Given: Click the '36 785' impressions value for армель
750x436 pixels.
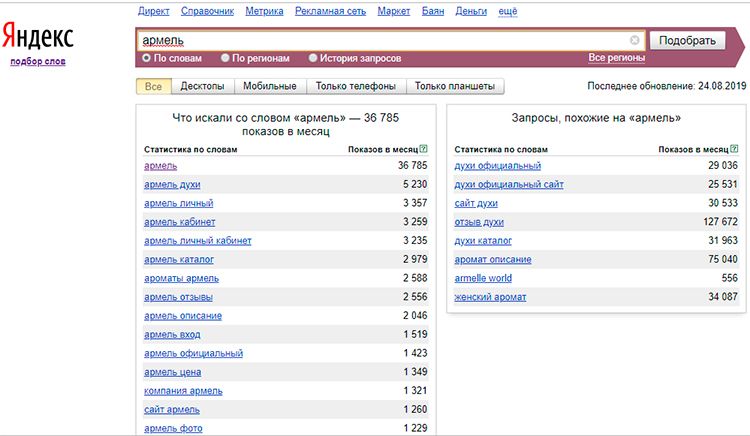Looking at the screenshot, I should pos(413,165).
